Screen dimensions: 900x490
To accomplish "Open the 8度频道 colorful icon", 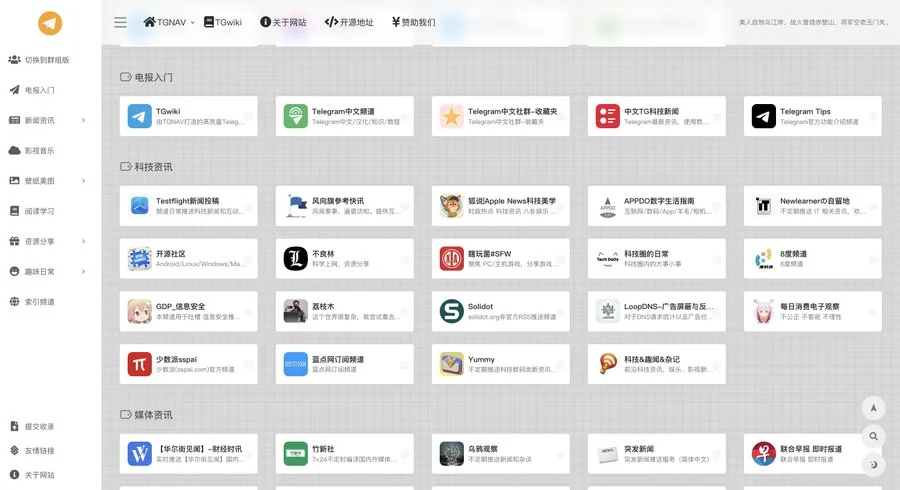I will coord(764,259).
